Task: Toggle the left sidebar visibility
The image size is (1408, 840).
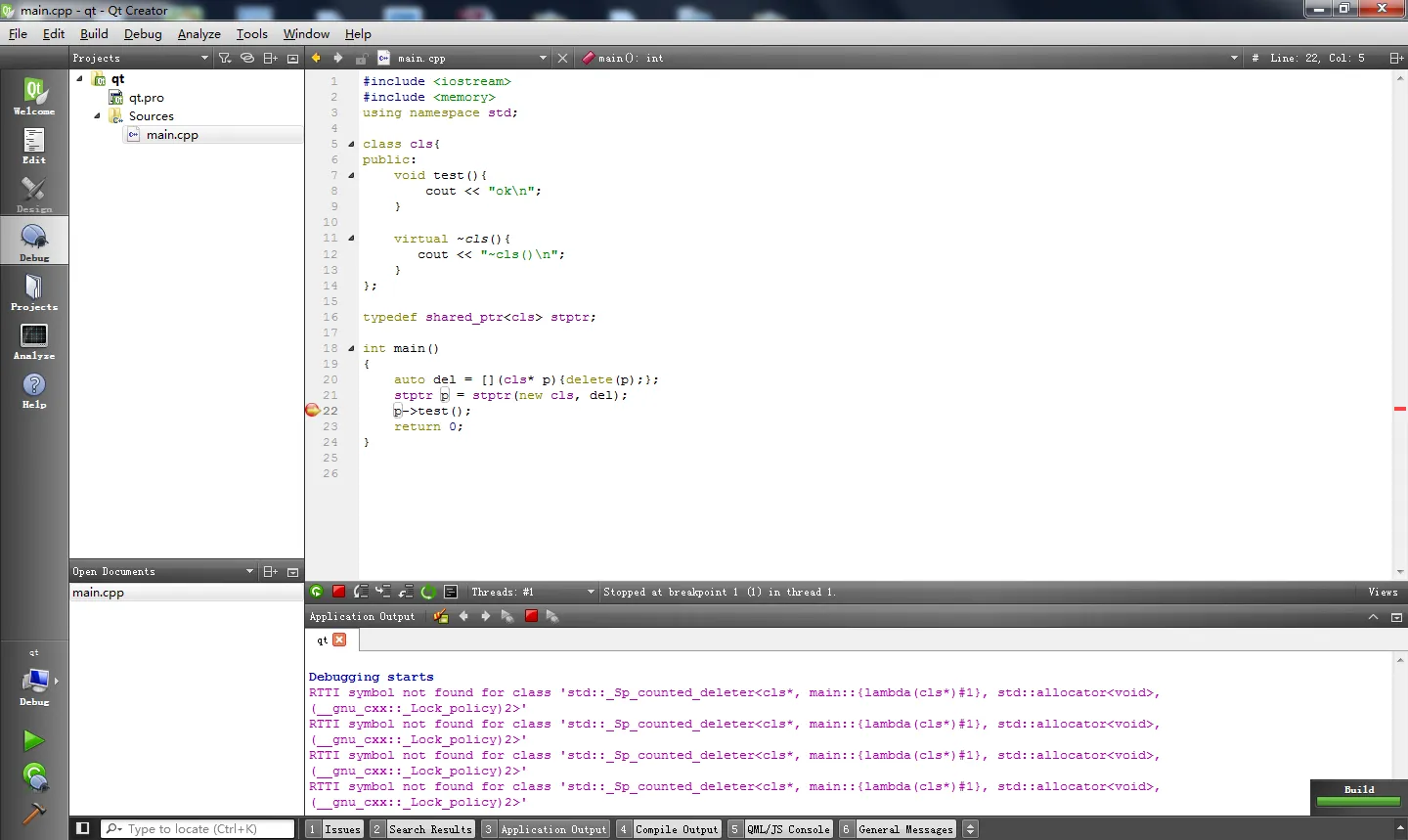Action: pos(83,828)
